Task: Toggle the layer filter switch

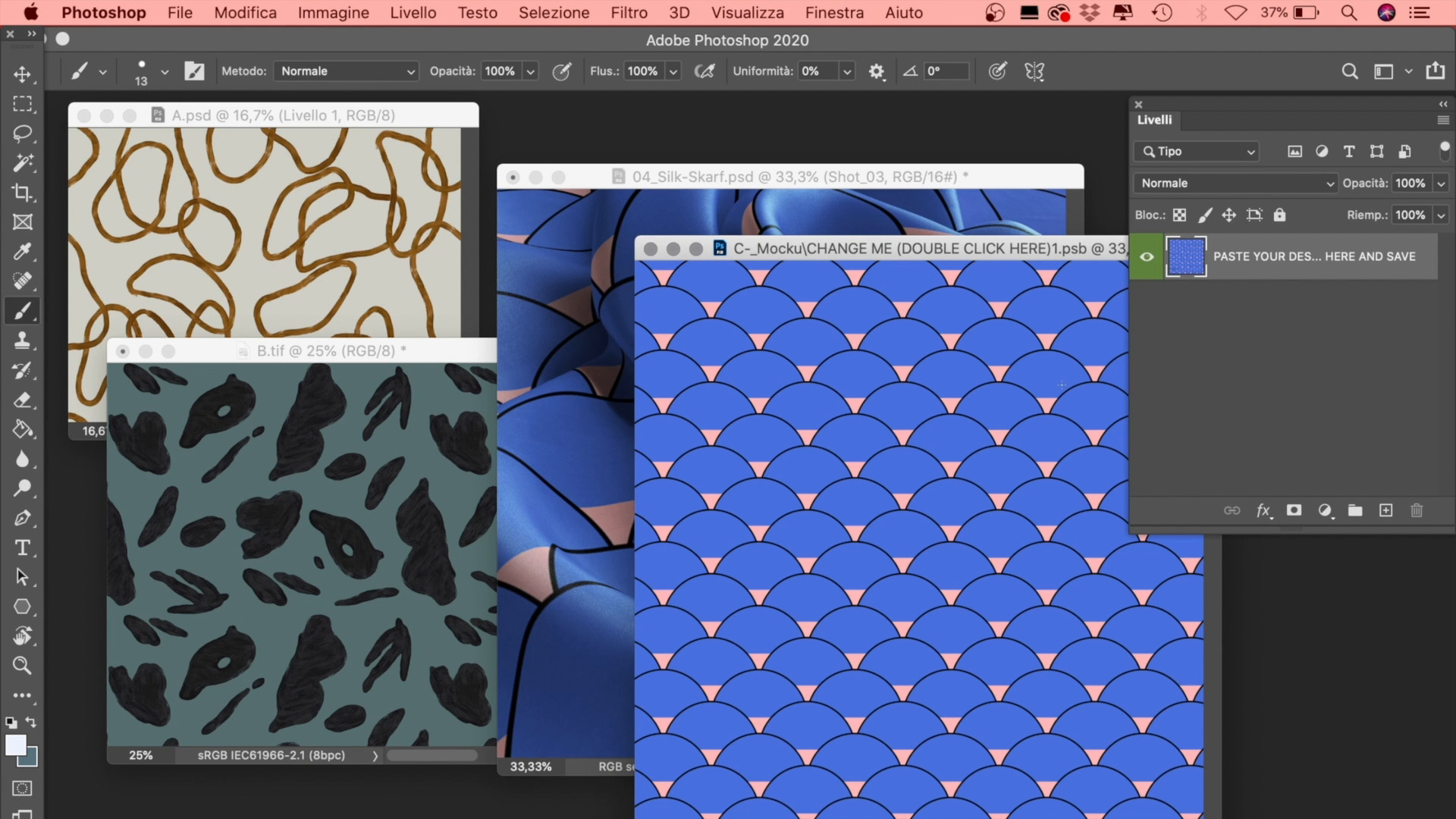Action: 1444,150
